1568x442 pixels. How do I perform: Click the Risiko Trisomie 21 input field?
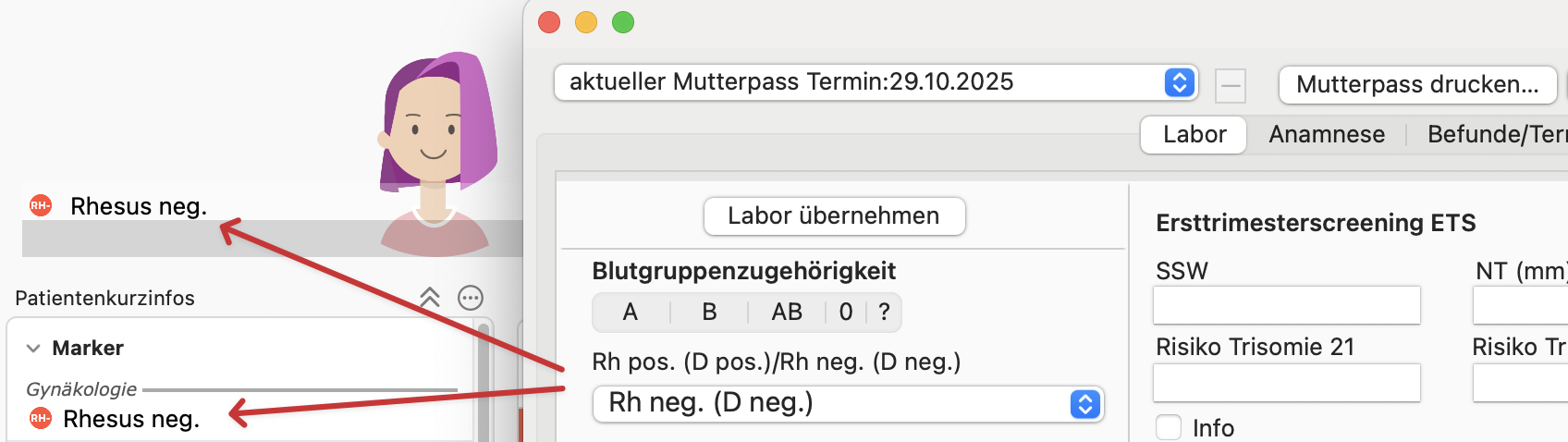tap(1286, 382)
